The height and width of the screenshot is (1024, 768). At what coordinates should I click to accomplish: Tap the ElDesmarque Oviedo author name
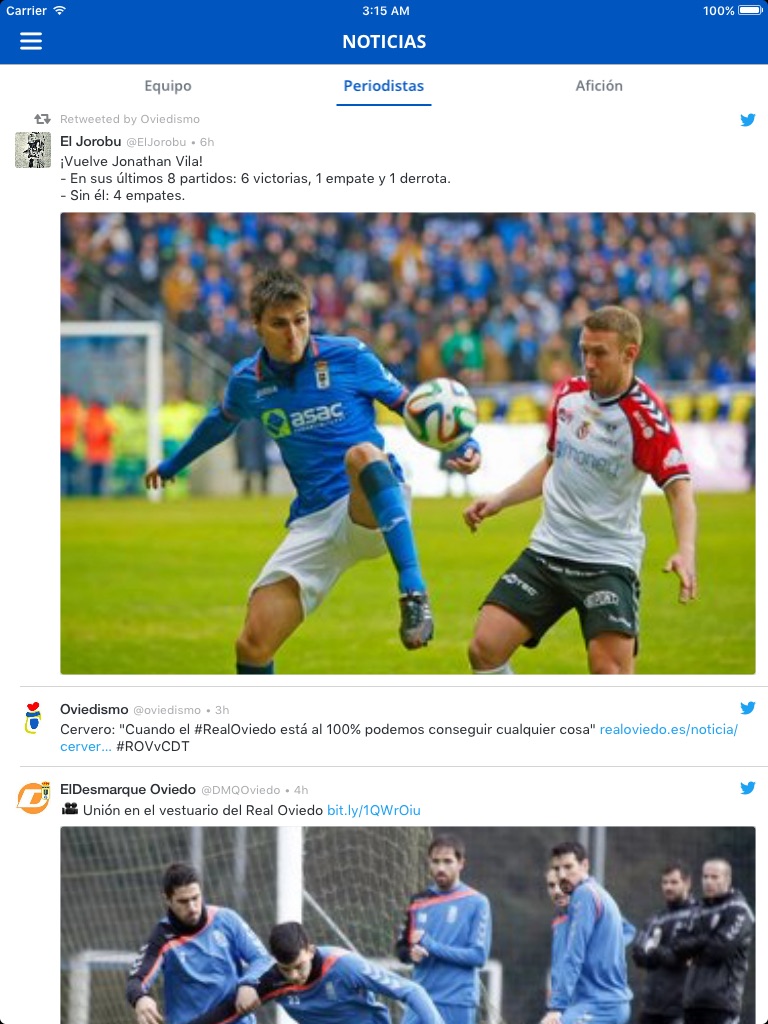pos(128,789)
